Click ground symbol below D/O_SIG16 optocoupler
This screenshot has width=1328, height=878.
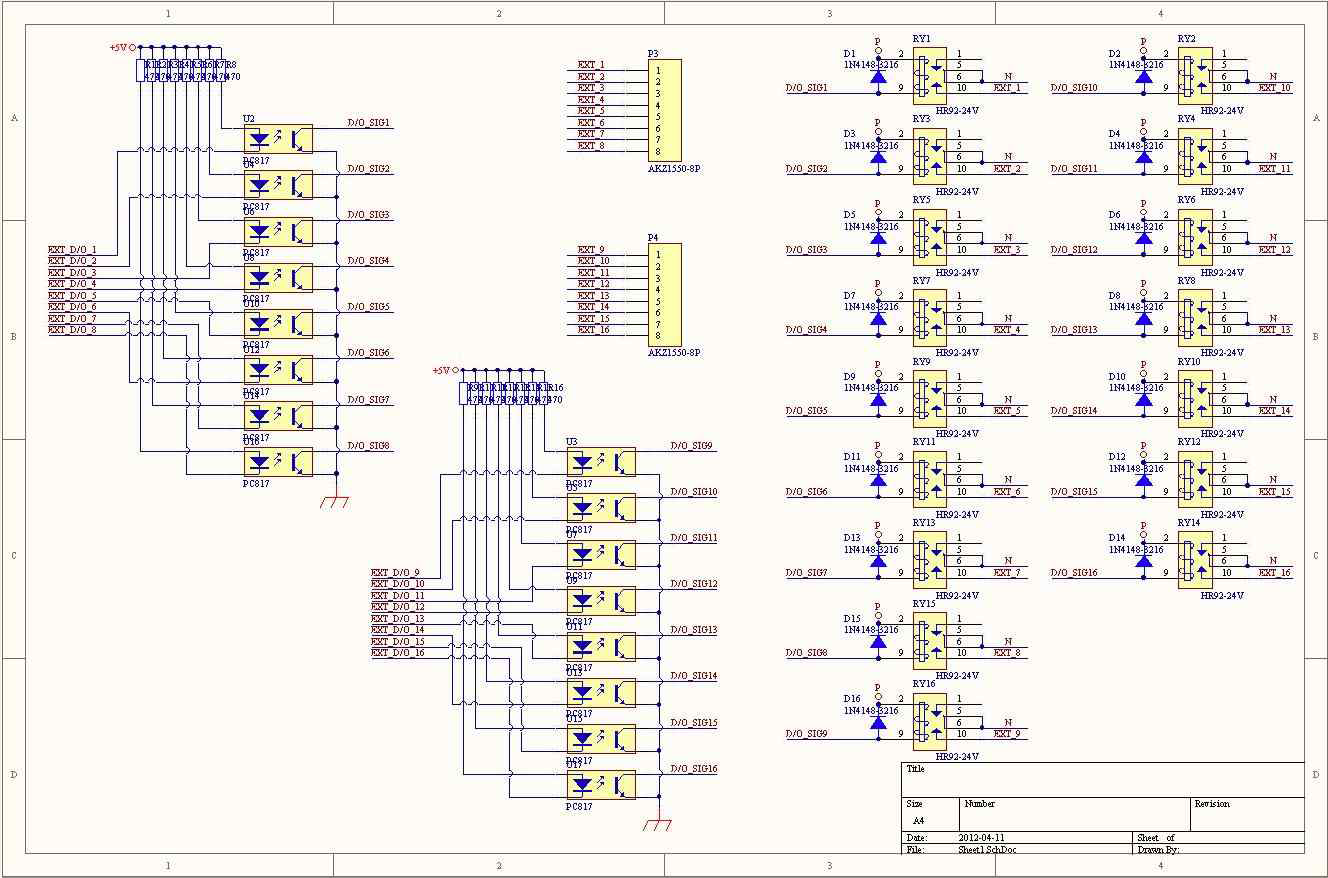pos(659,825)
